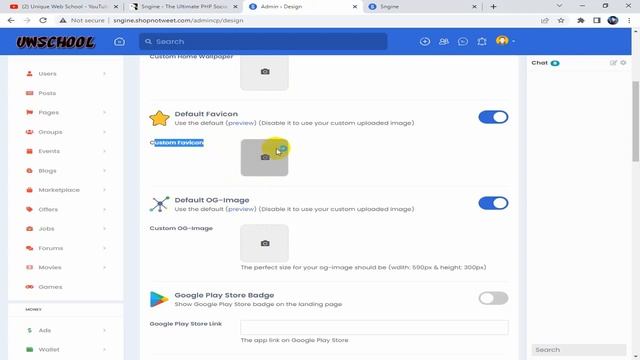The width and height of the screenshot is (640, 360).
Task: Click the Forums sidebar icon
Action: [x=29, y=248]
